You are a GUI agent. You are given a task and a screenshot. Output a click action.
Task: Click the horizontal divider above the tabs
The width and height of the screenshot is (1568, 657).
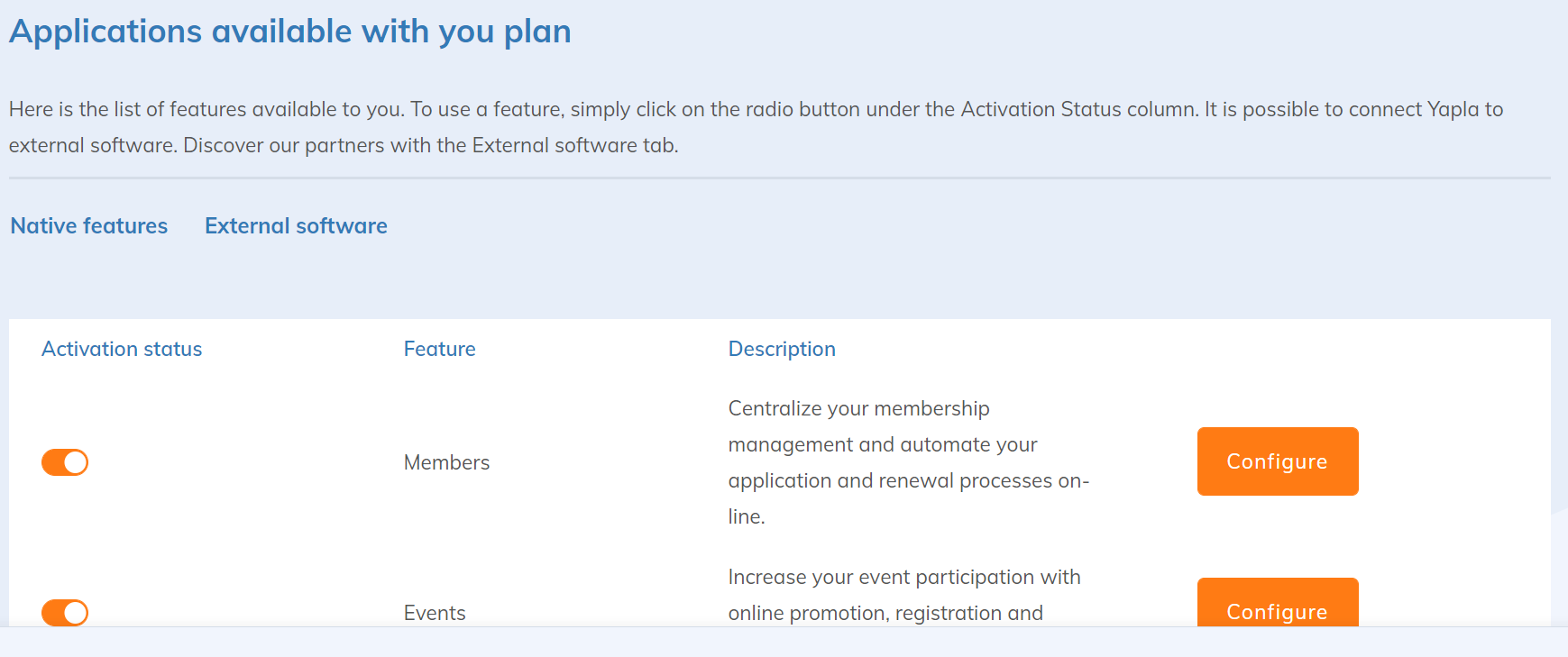779,178
